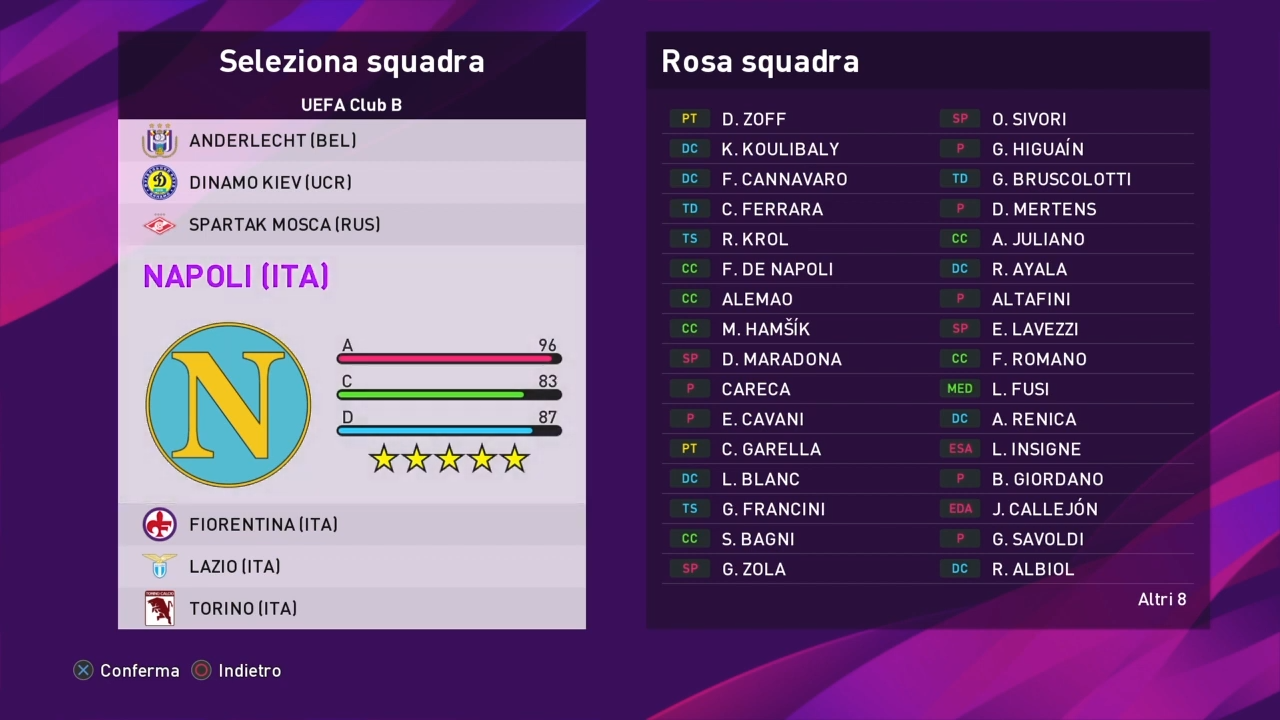This screenshot has width=1280, height=720.
Task: Select the Fiorentina crest icon
Action: [x=159, y=524]
